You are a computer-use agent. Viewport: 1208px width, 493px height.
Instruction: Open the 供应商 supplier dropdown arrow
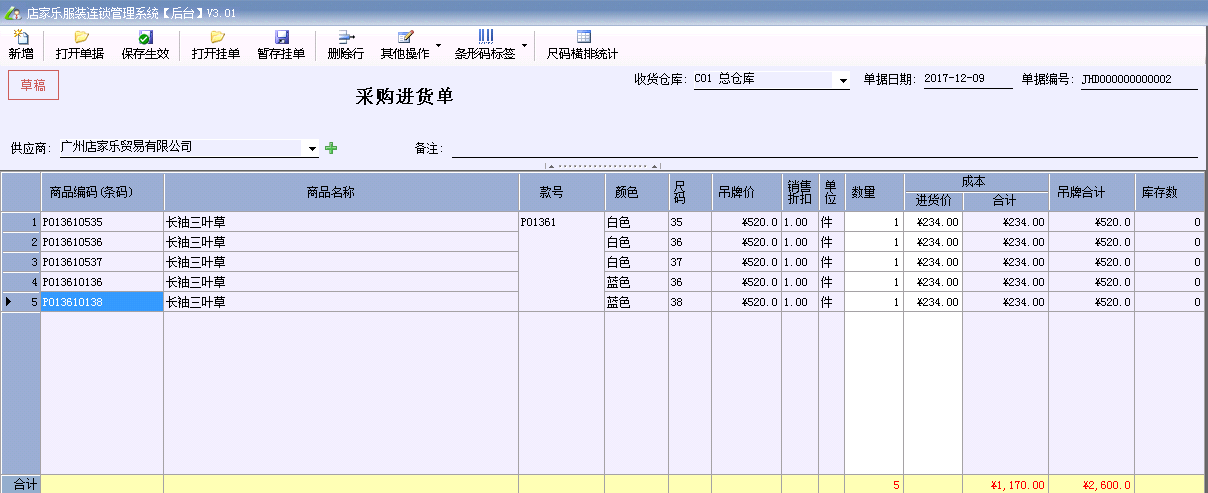(312, 148)
